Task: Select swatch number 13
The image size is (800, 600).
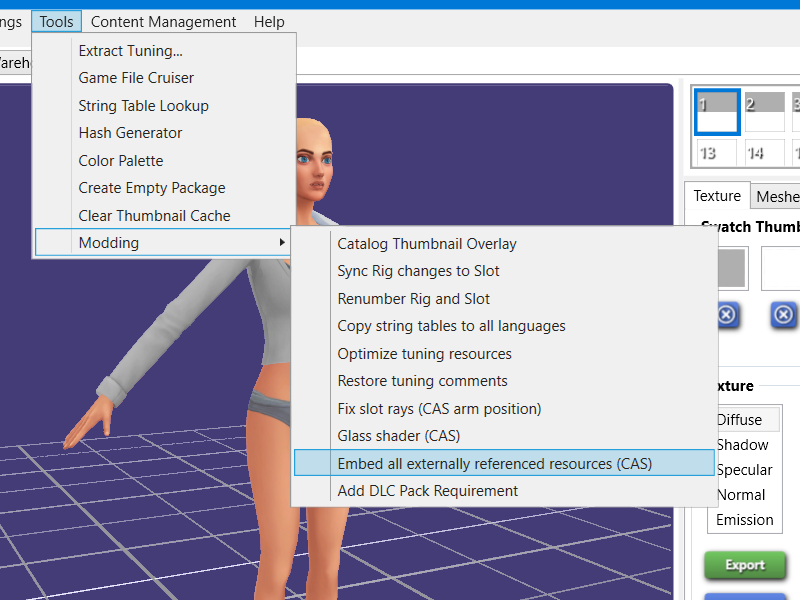Action: click(x=717, y=153)
